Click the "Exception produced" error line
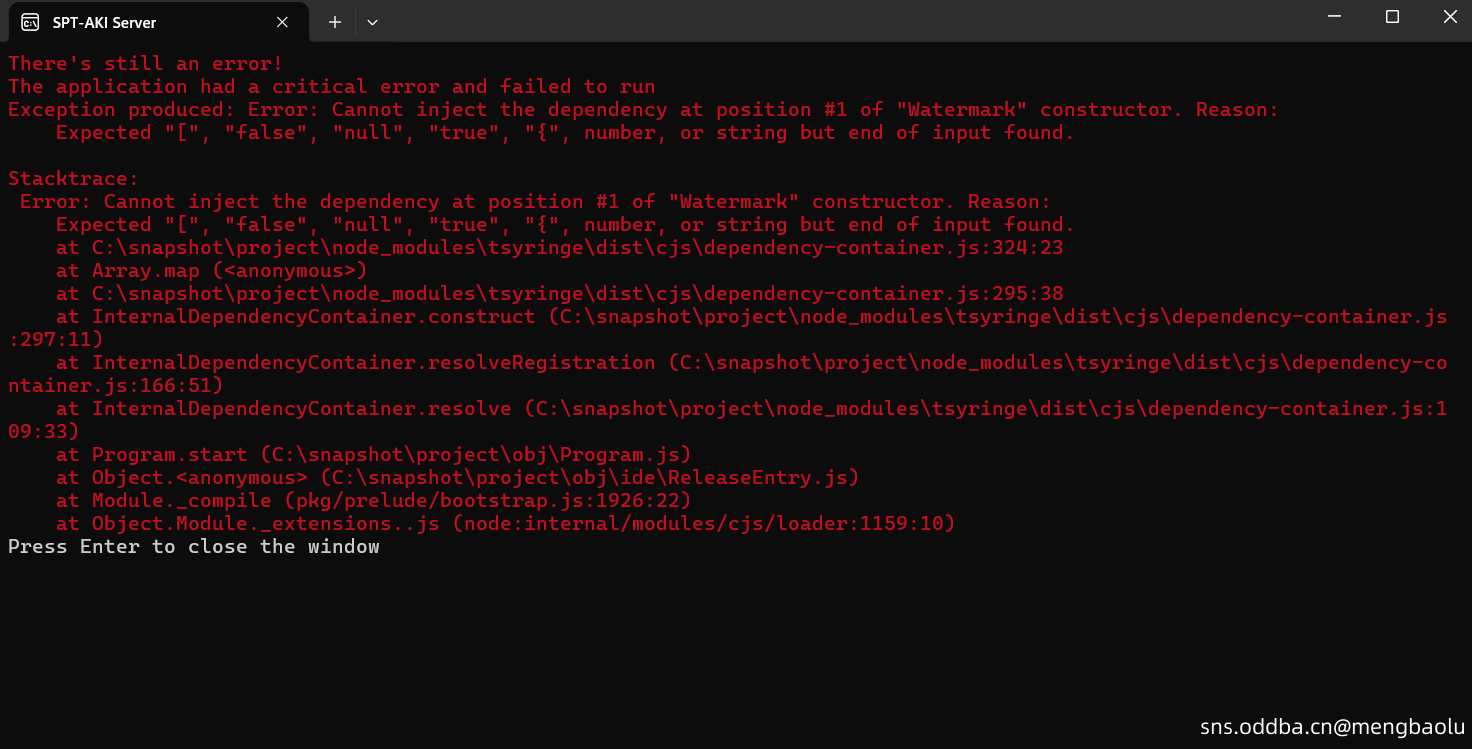 (644, 109)
